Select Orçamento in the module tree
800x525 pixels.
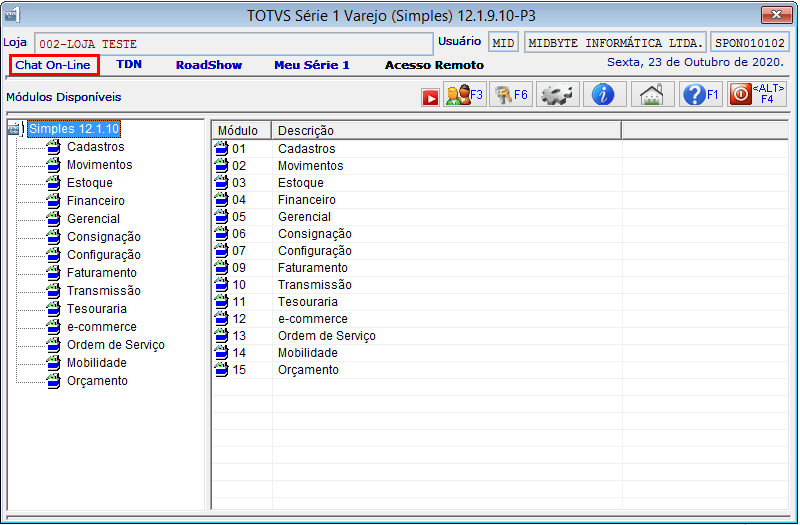click(x=97, y=381)
